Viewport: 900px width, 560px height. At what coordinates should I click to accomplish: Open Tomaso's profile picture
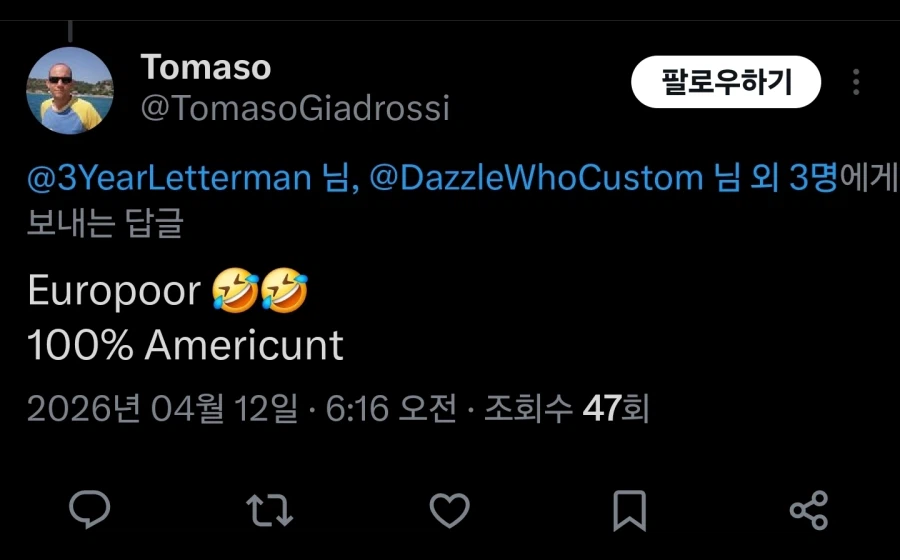coord(69,90)
